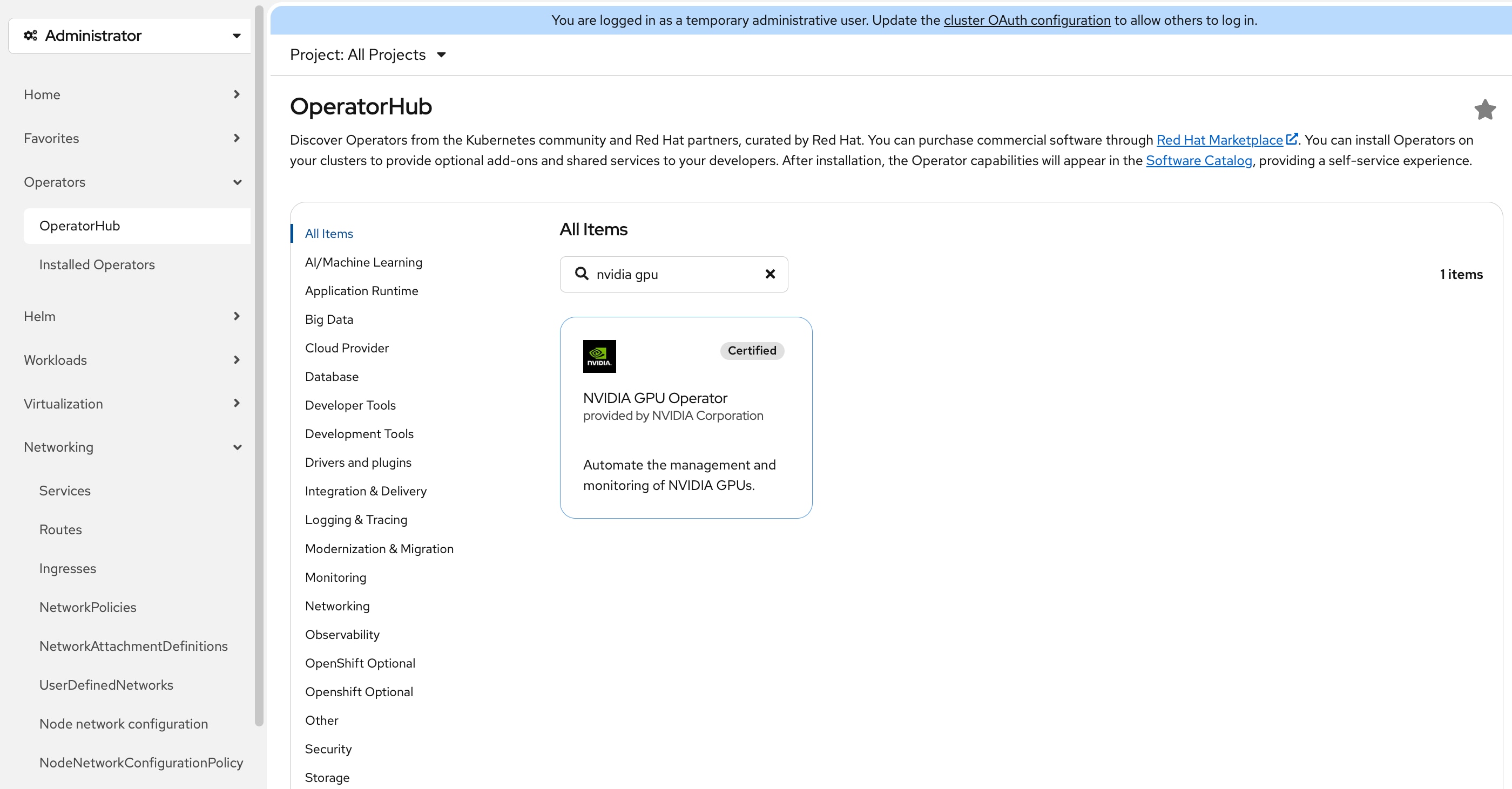Filter by Networking category in OperatorHub
This screenshot has height=789, width=1512.
coord(337,606)
